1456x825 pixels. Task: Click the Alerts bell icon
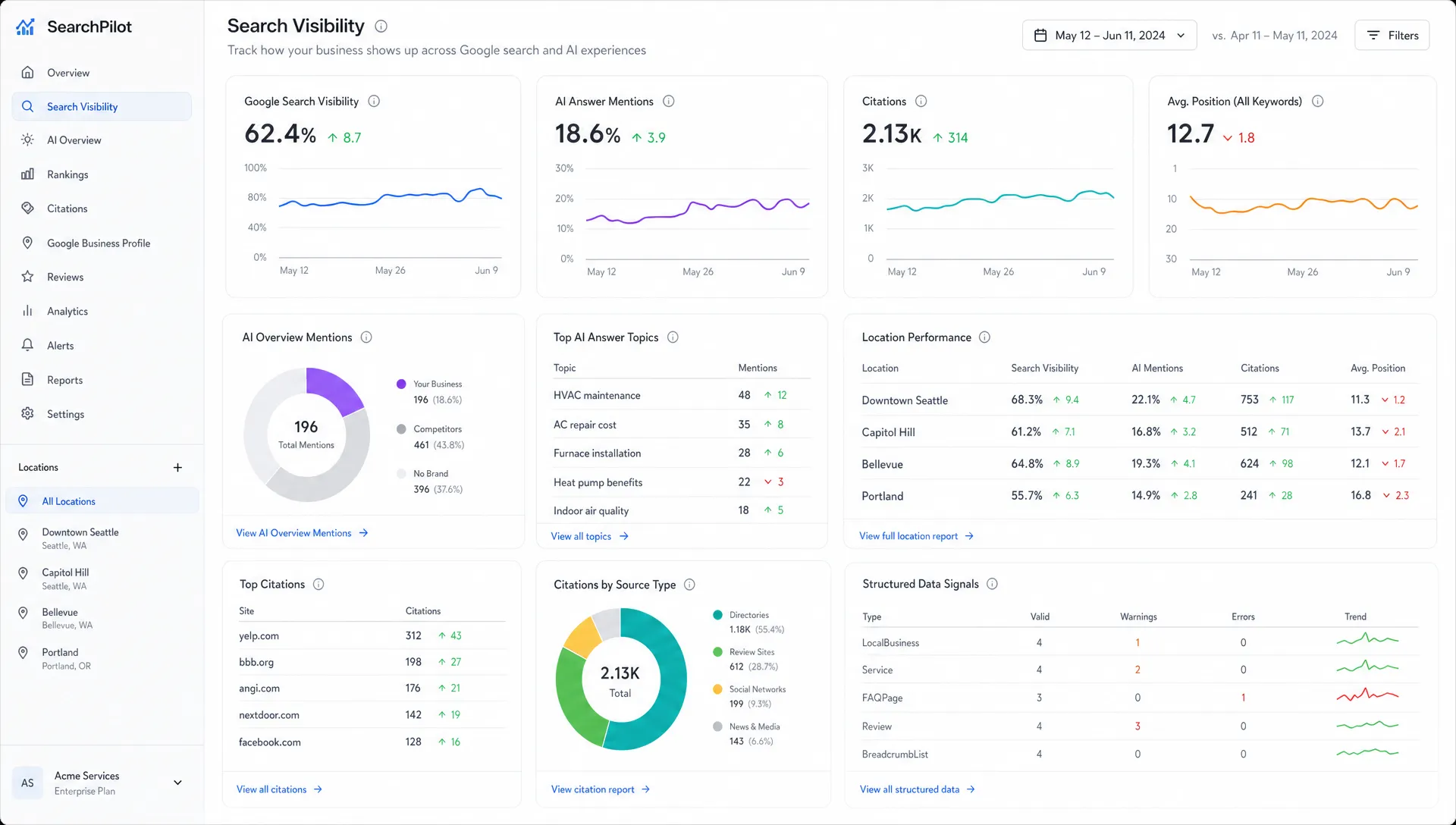[27, 345]
